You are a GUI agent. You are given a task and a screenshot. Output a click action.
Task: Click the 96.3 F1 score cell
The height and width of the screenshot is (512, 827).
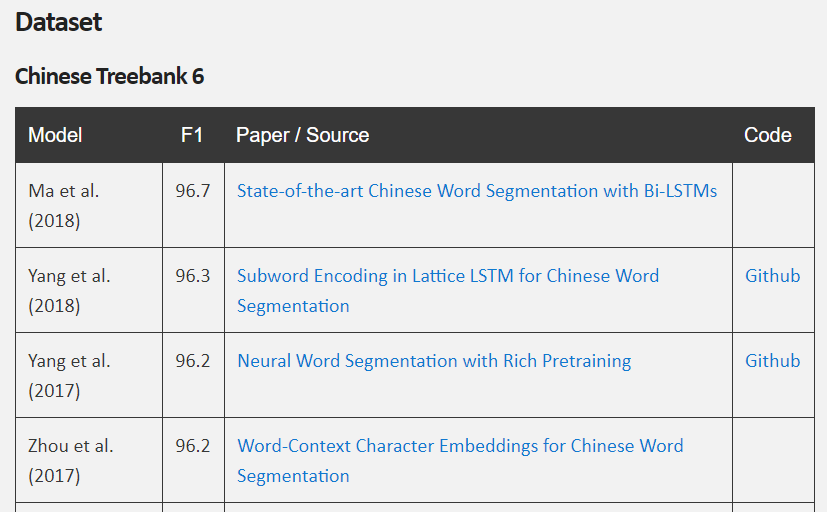tap(193, 276)
